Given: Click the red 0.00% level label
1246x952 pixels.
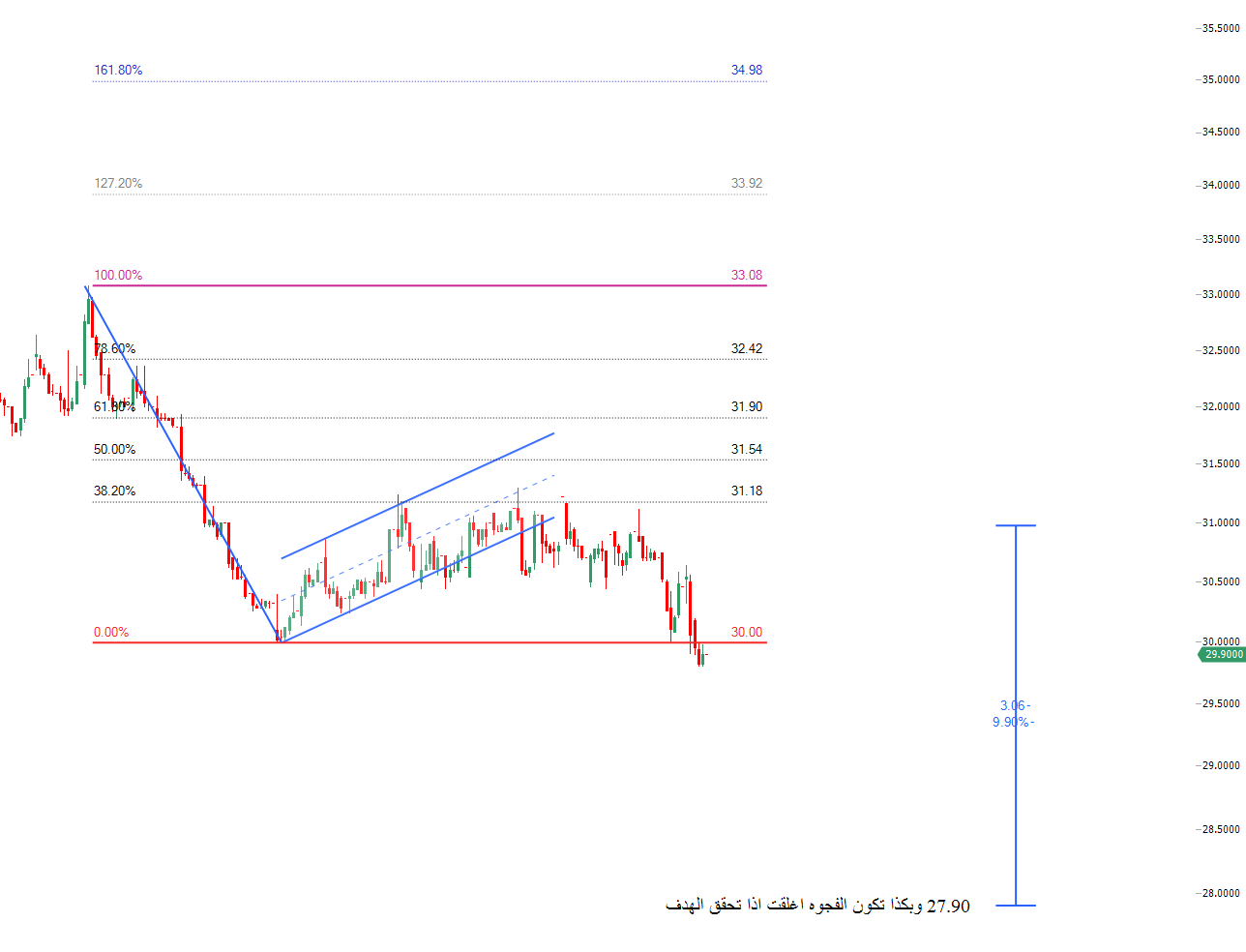Looking at the screenshot, I should coord(110,633).
